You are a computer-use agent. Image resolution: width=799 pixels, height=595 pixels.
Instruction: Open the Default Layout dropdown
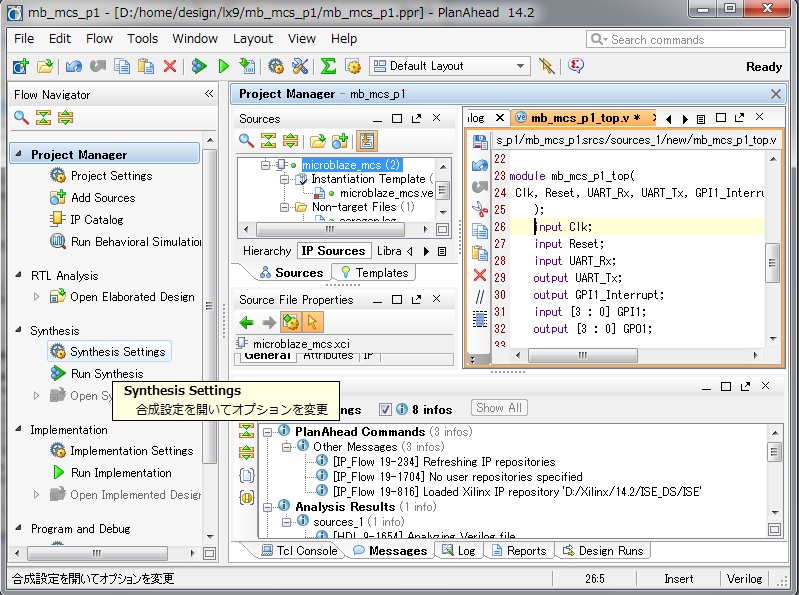pyautogui.click(x=450, y=66)
